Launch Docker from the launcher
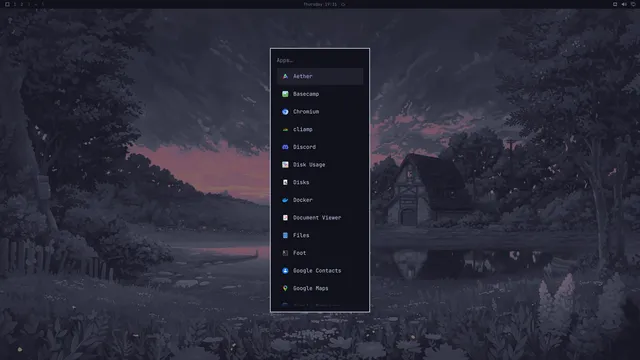The image size is (640, 360). coord(320,200)
